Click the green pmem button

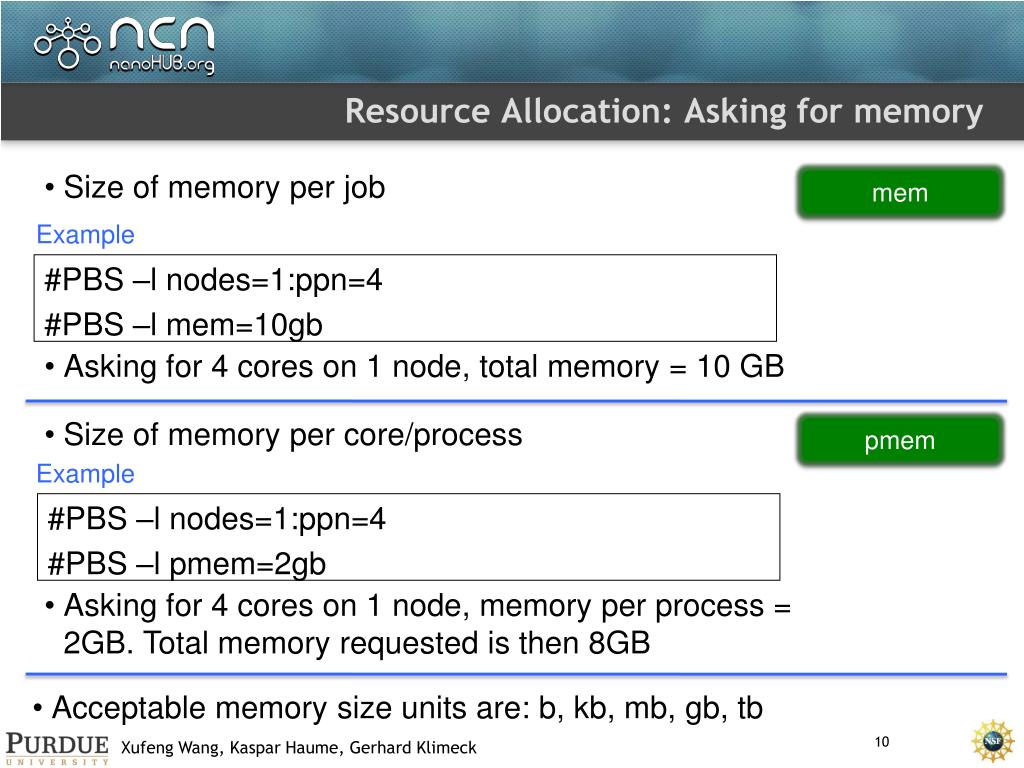coord(900,440)
